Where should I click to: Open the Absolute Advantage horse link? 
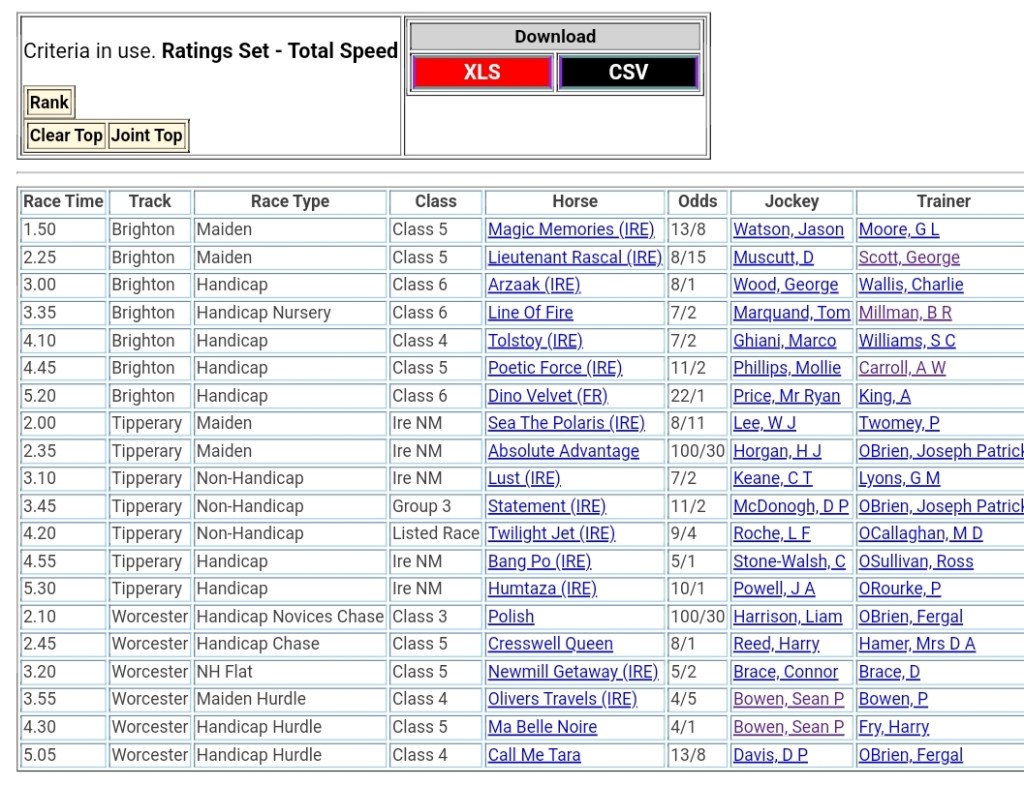563,451
